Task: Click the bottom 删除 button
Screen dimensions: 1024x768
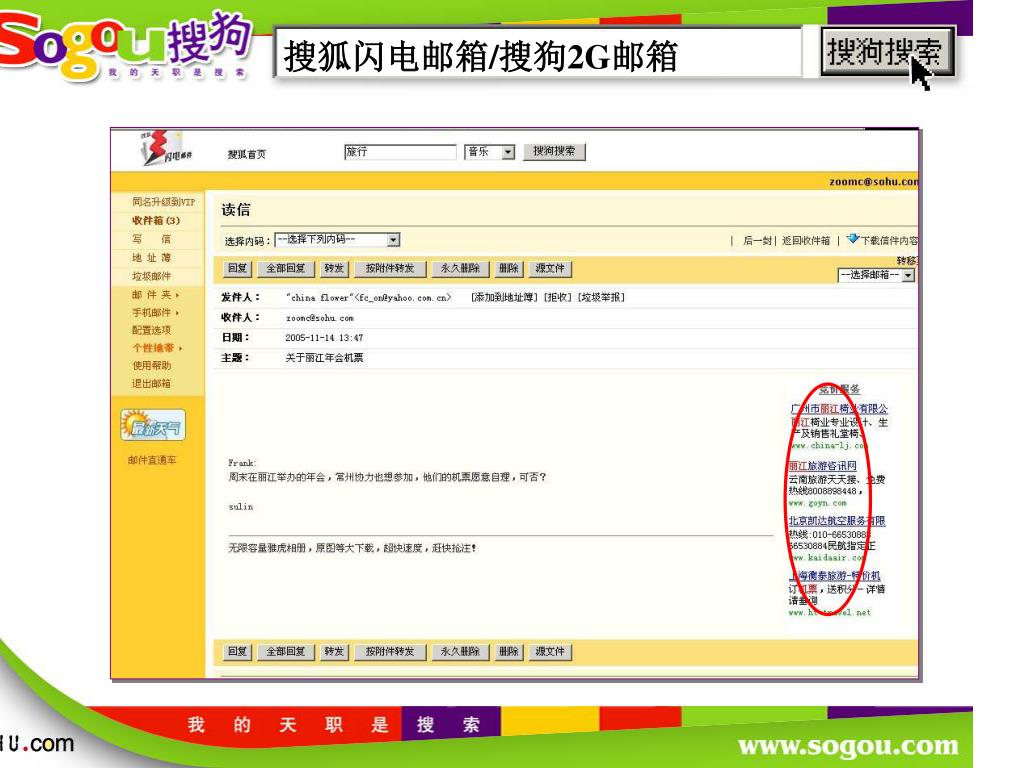Action: point(508,652)
